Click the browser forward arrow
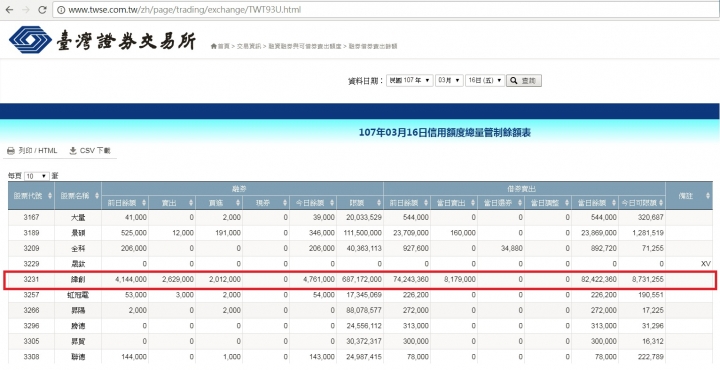 (26, 10)
